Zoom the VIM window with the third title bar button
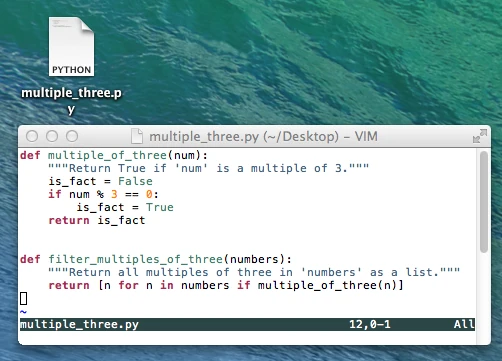 pyautogui.click(x=72, y=136)
